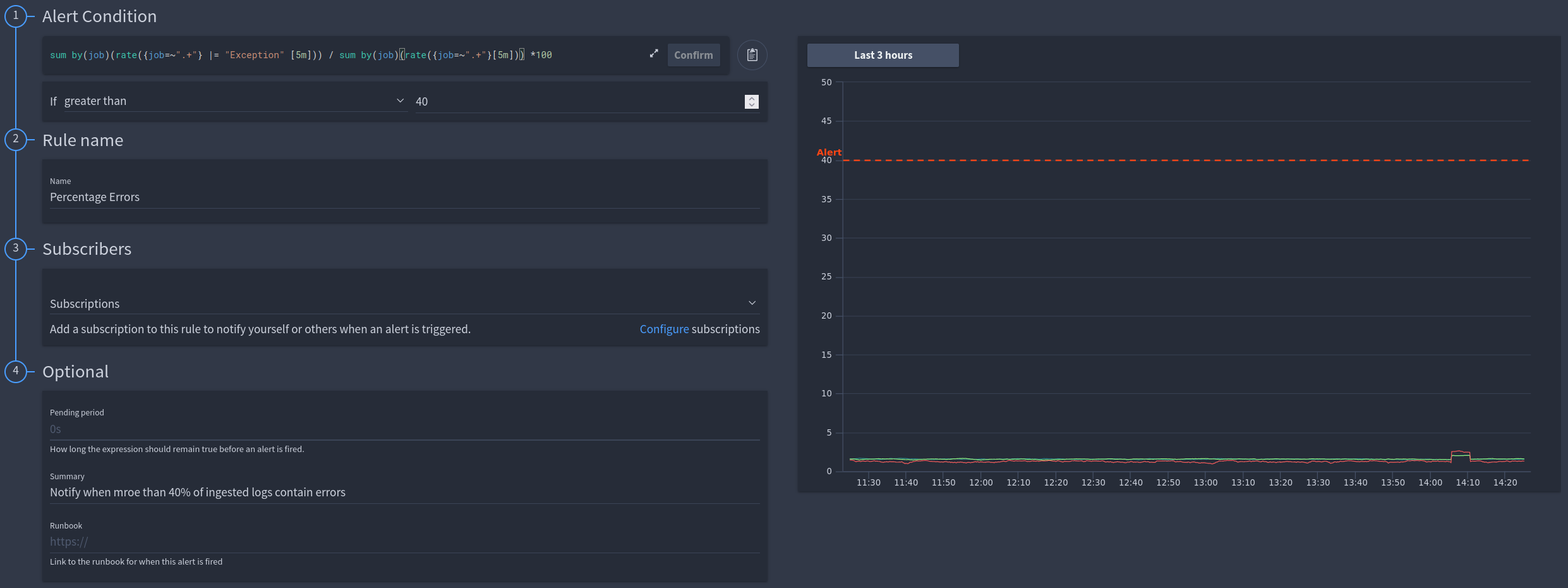Viewport: 1568px width, 588px height.
Task: Open the Subscriptions dropdown
Action: pyautogui.click(x=404, y=303)
